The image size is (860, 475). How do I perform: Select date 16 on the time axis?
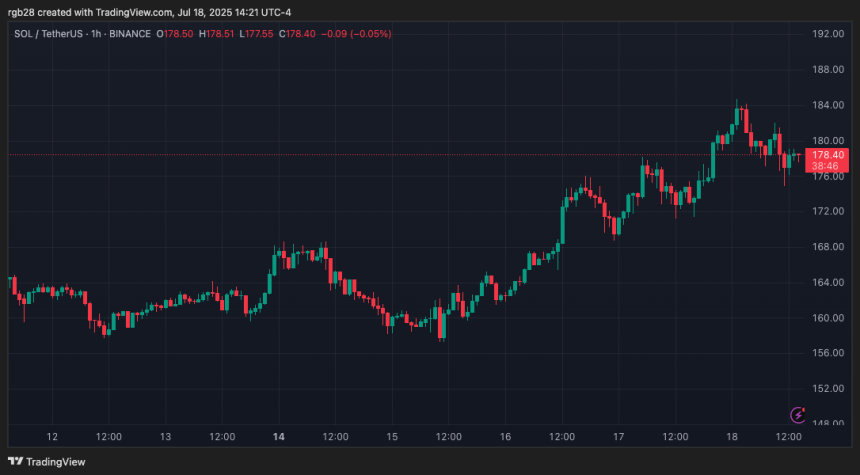click(x=506, y=437)
